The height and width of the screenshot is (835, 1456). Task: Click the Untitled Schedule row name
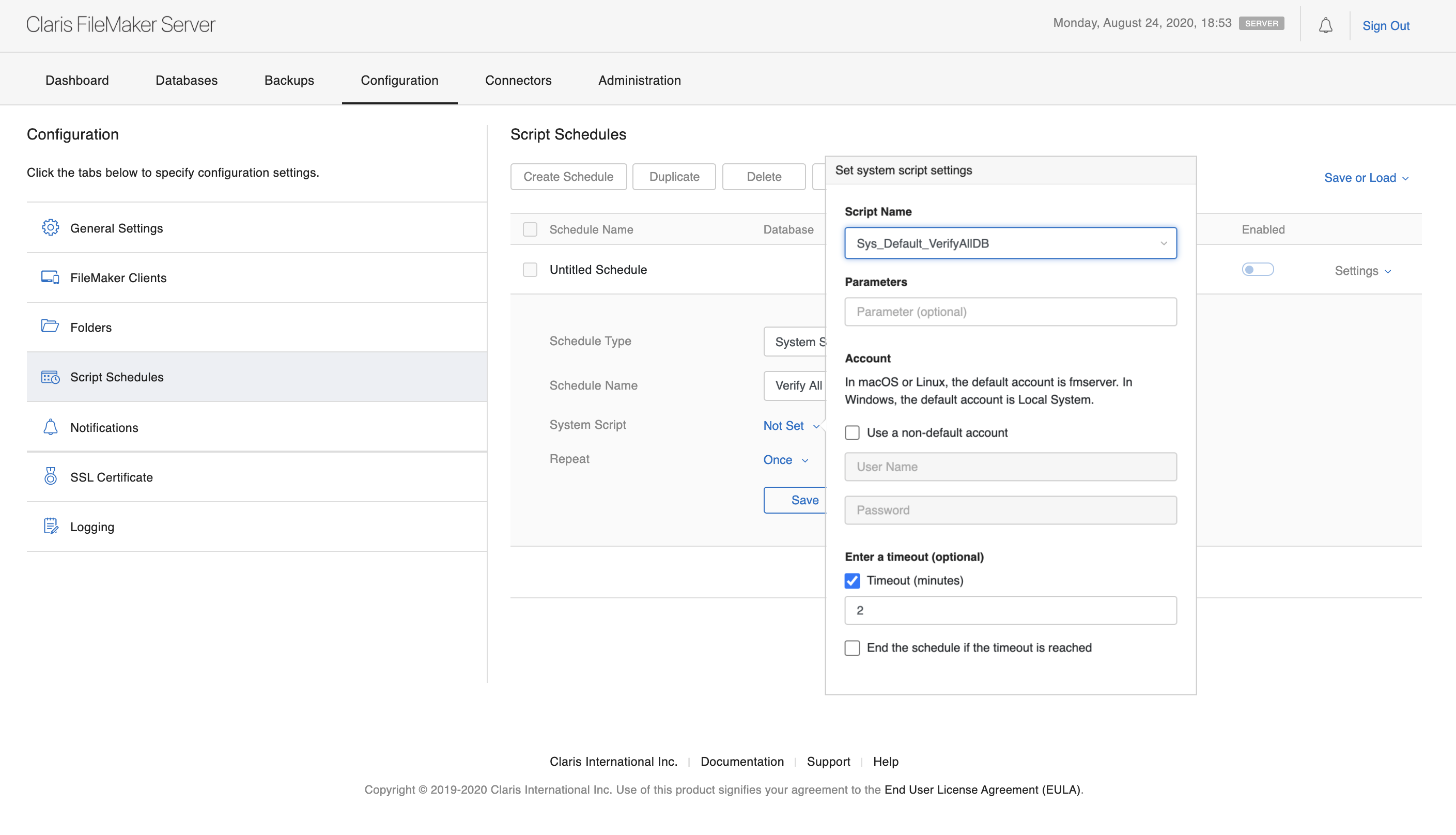tap(598, 270)
